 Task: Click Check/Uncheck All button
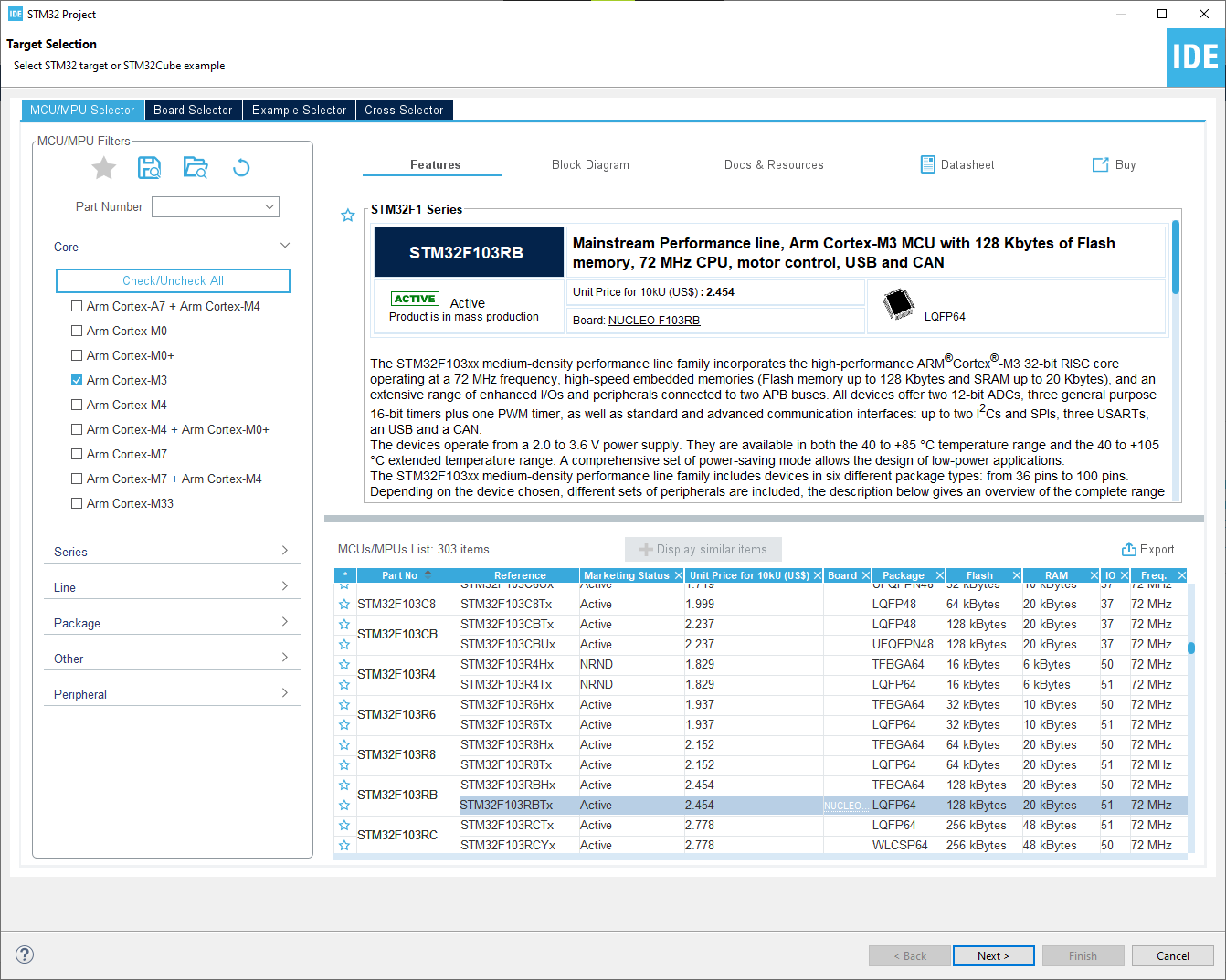coord(173,280)
